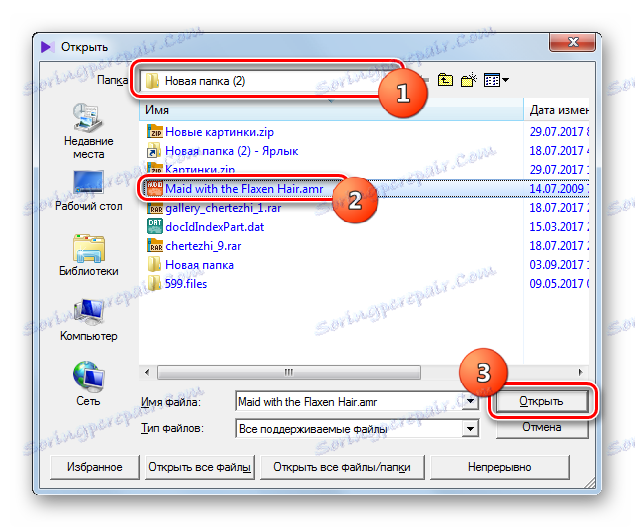Click the Отмена button
Screen dimensions: 635x528
(x=541, y=427)
